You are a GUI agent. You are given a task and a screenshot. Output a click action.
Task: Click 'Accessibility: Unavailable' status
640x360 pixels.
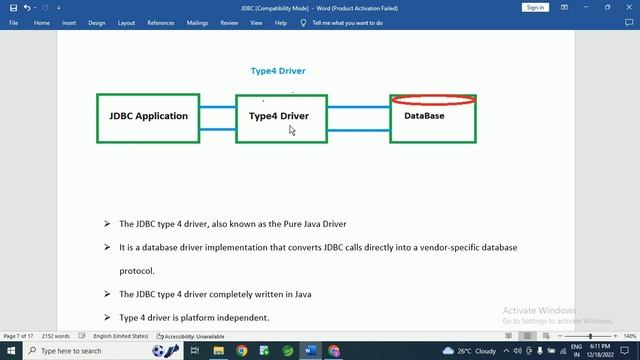pos(190,336)
